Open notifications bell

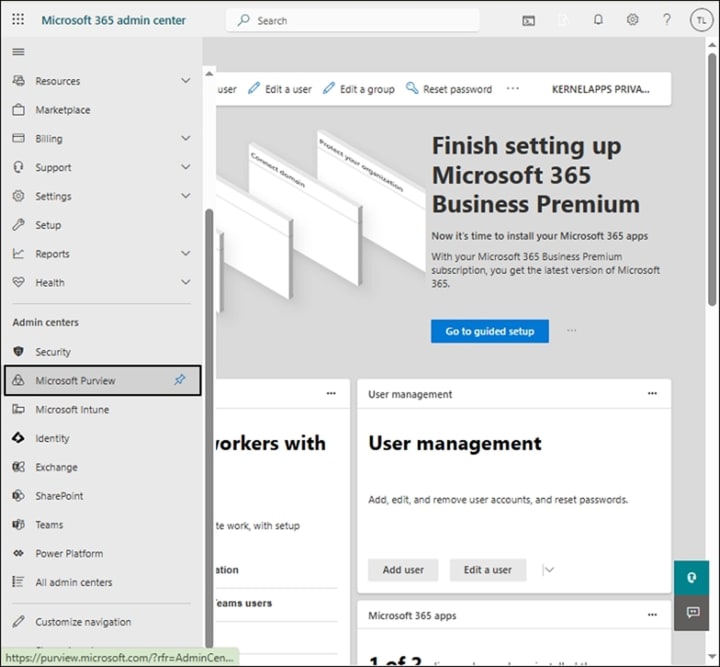[598, 20]
